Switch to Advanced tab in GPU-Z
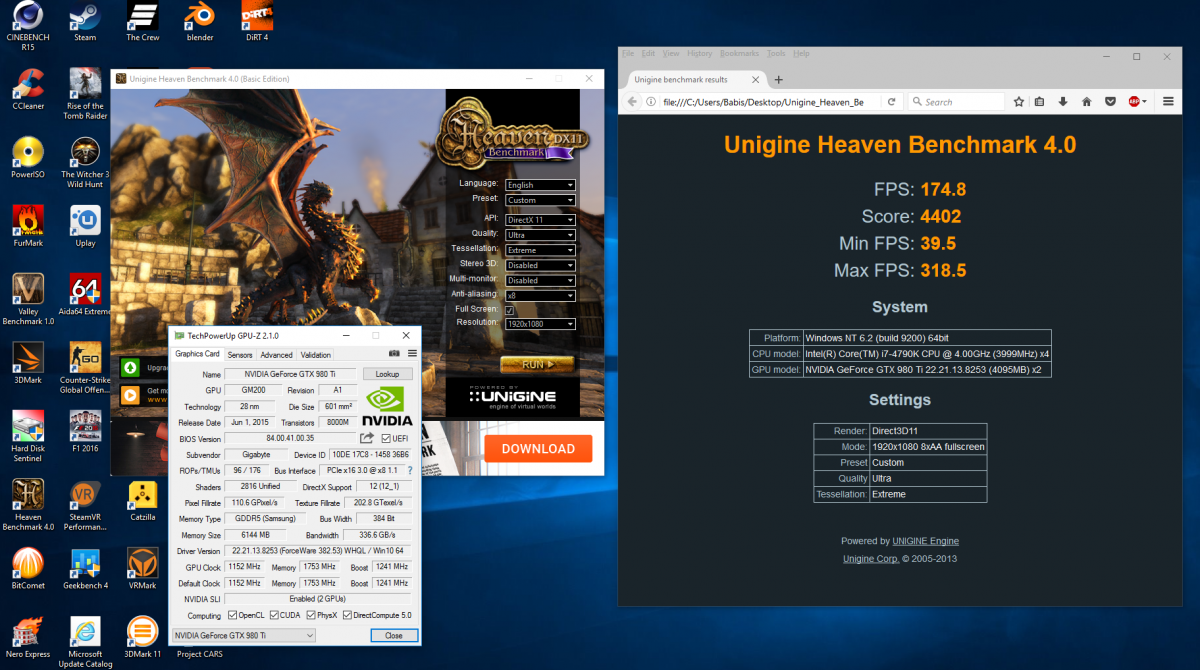The width and height of the screenshot is (1200, 670). [277, 354]
